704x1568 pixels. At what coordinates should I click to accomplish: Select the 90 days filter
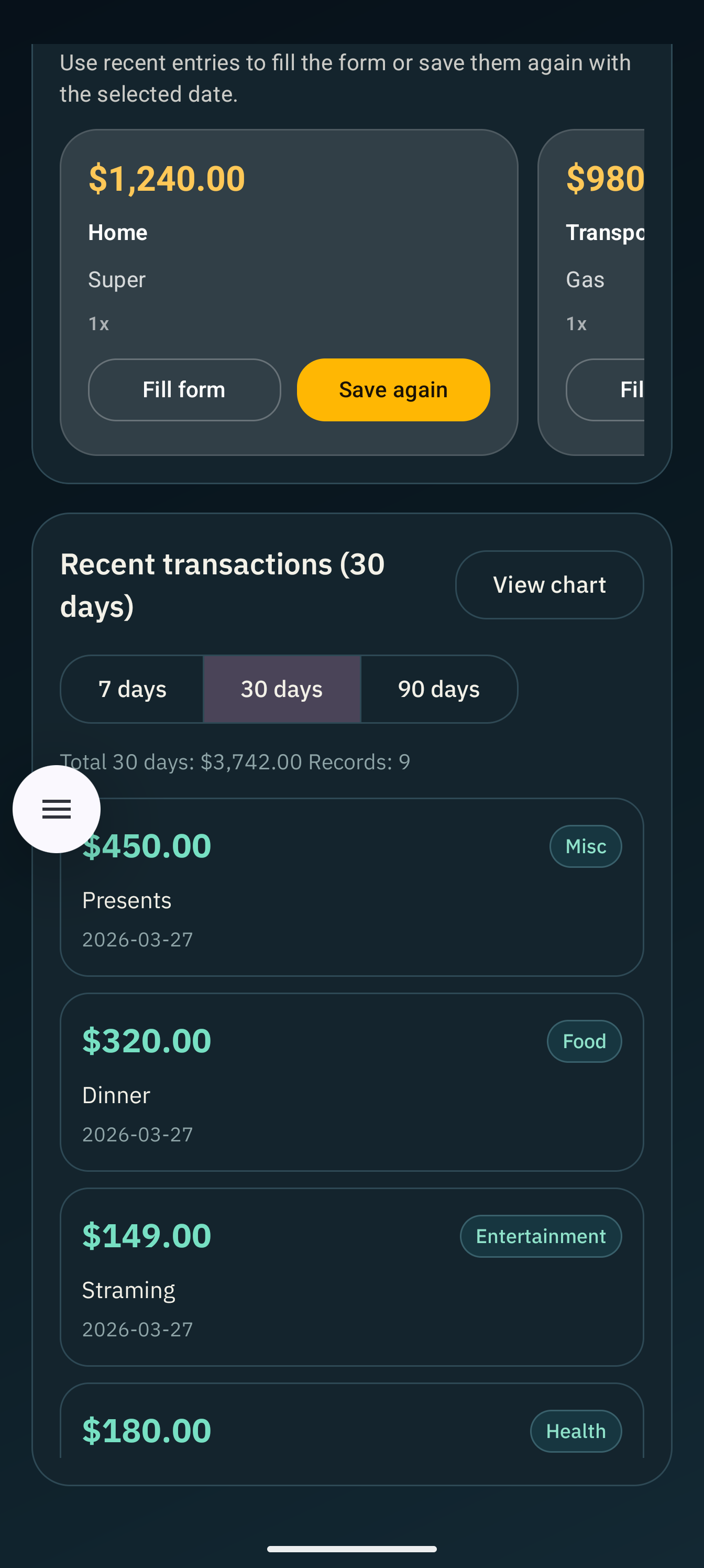click(439, 689)
